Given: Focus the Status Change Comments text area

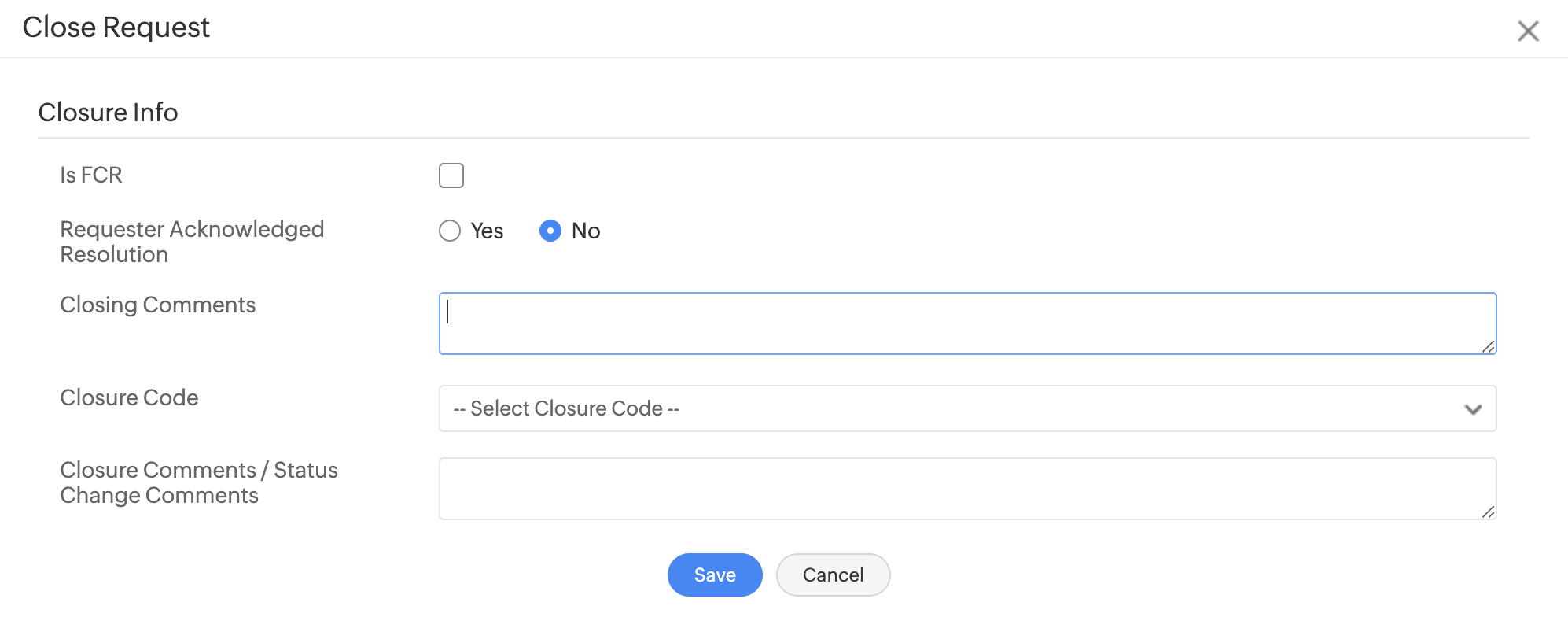Looking at the screenshot, I should pos(967,489).
